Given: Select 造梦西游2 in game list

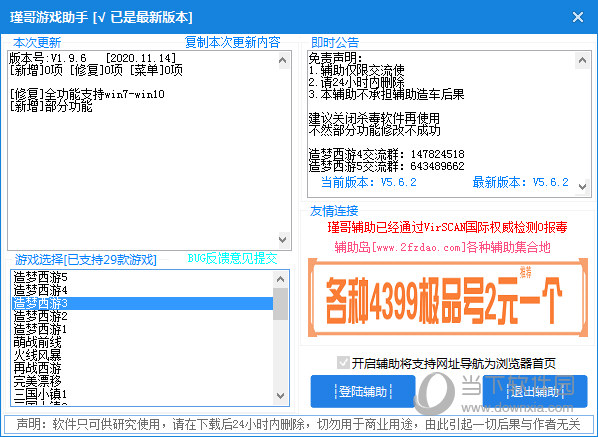Looking at the screenshot, I should (142, 316).
